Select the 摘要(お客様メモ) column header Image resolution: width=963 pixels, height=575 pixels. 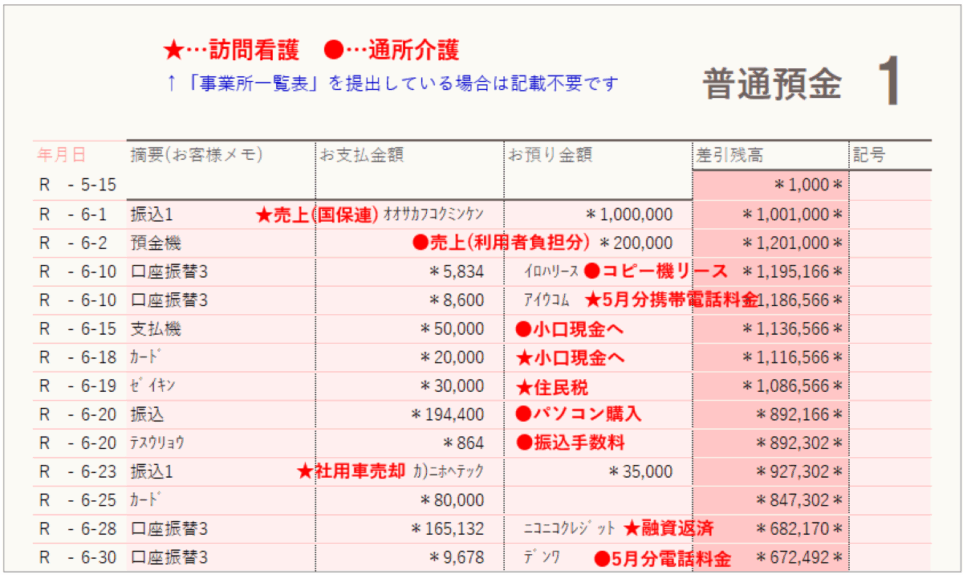197,155
